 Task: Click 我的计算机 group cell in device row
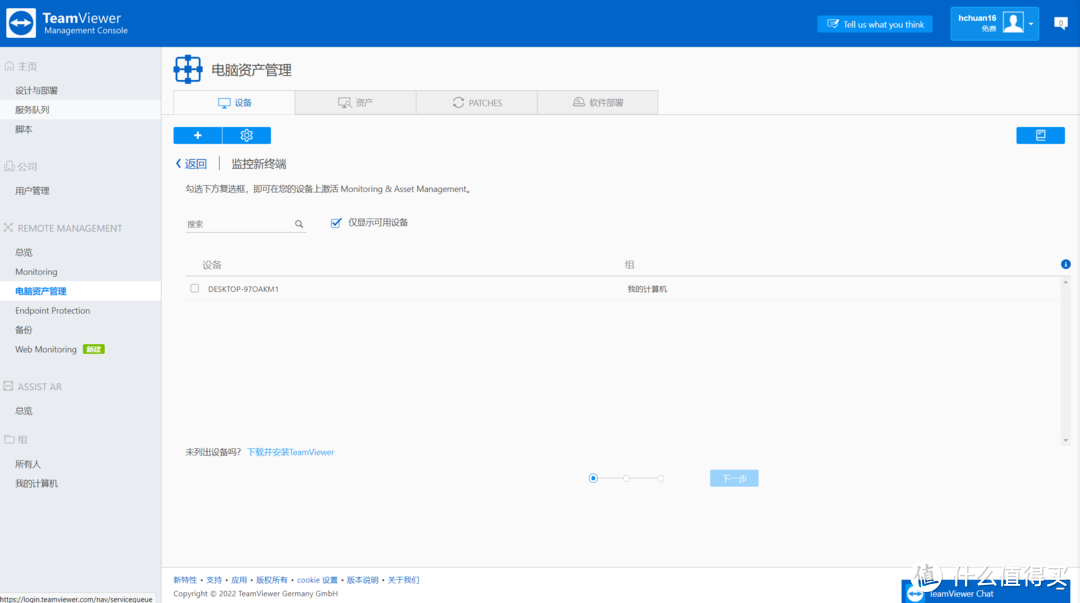click(647, 289)
